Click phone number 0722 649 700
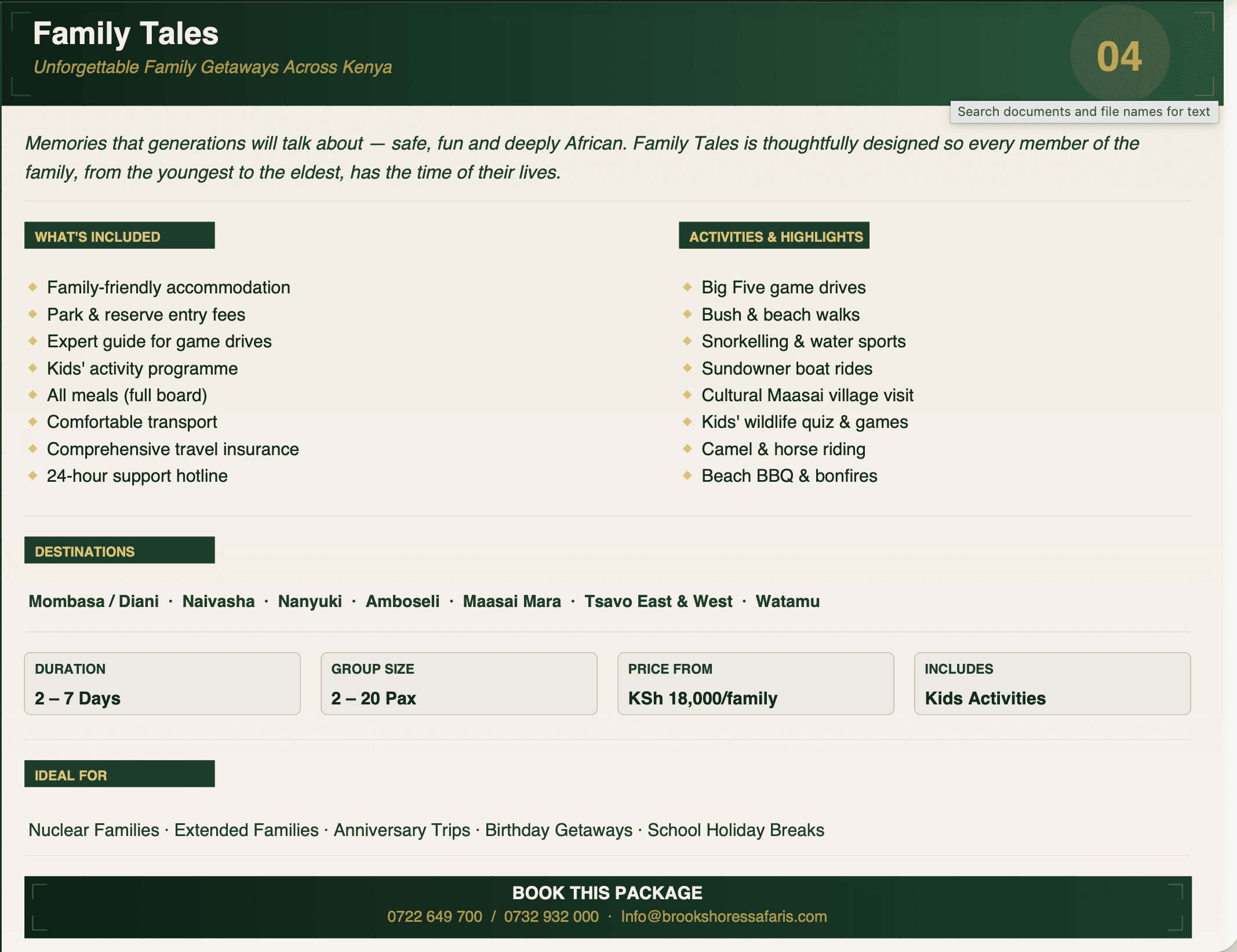 [435, 917]
